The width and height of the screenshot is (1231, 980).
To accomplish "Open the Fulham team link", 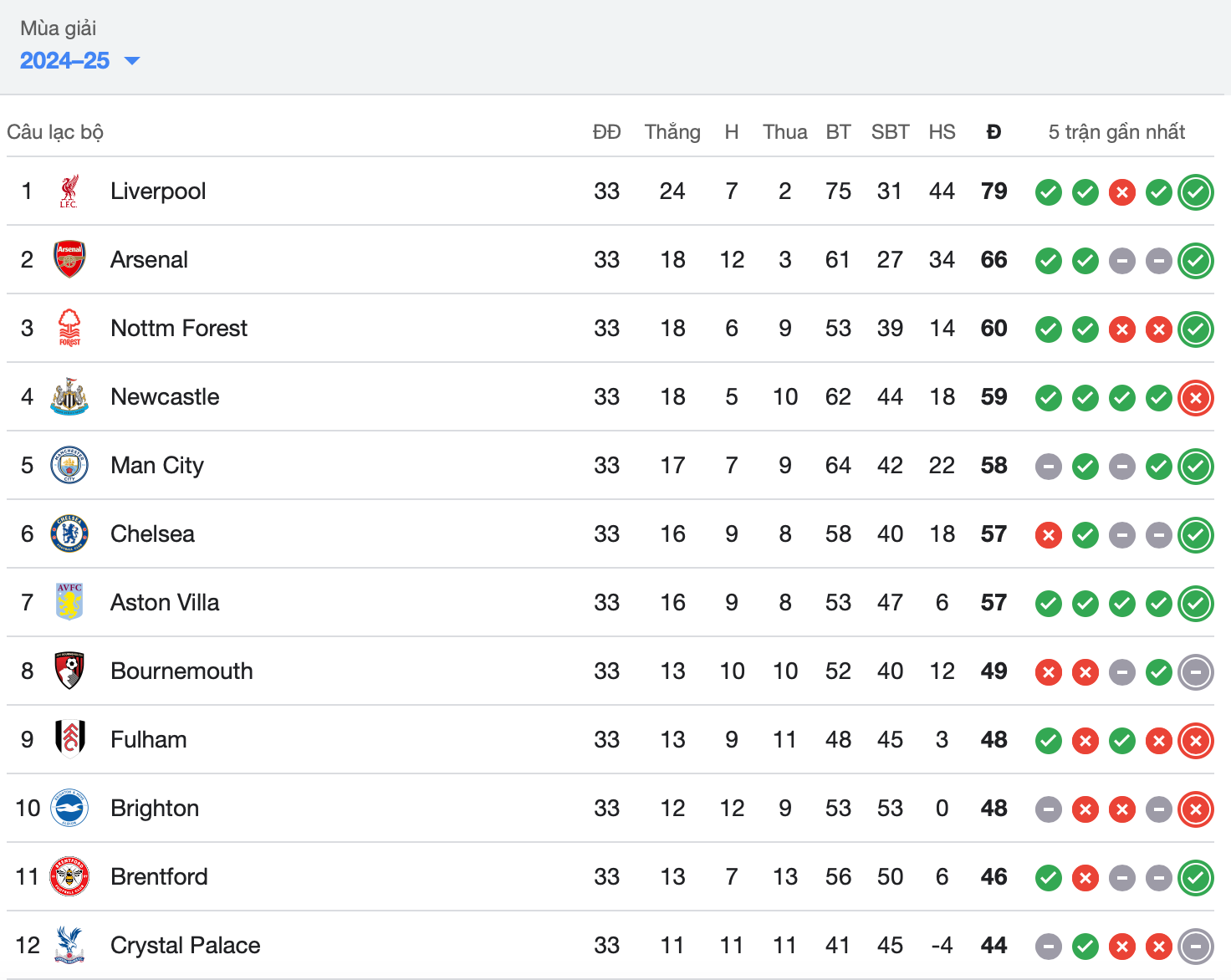I will click(x=149, y=739).
